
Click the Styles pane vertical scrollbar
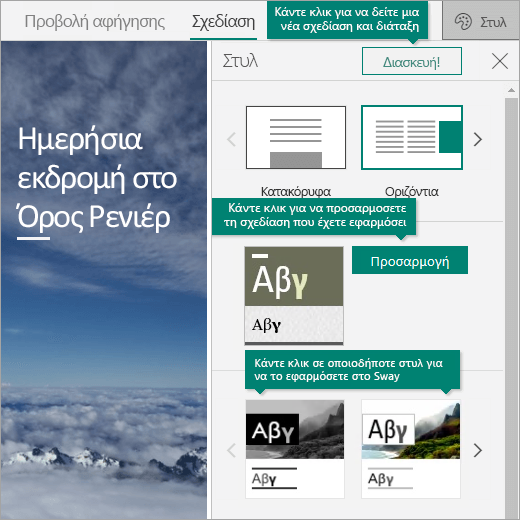tap(511, 307)
